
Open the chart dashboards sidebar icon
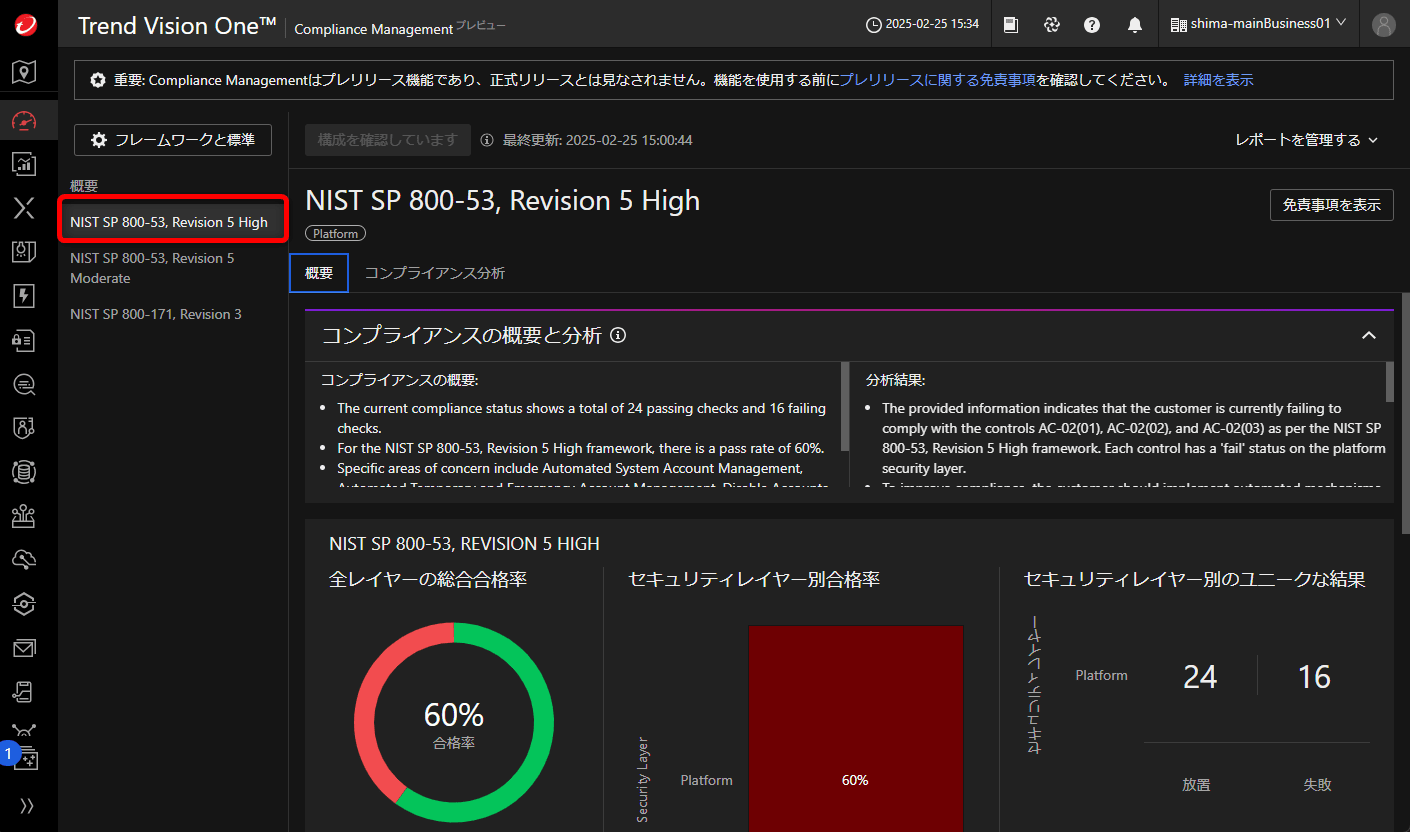(x=24, y=164)
